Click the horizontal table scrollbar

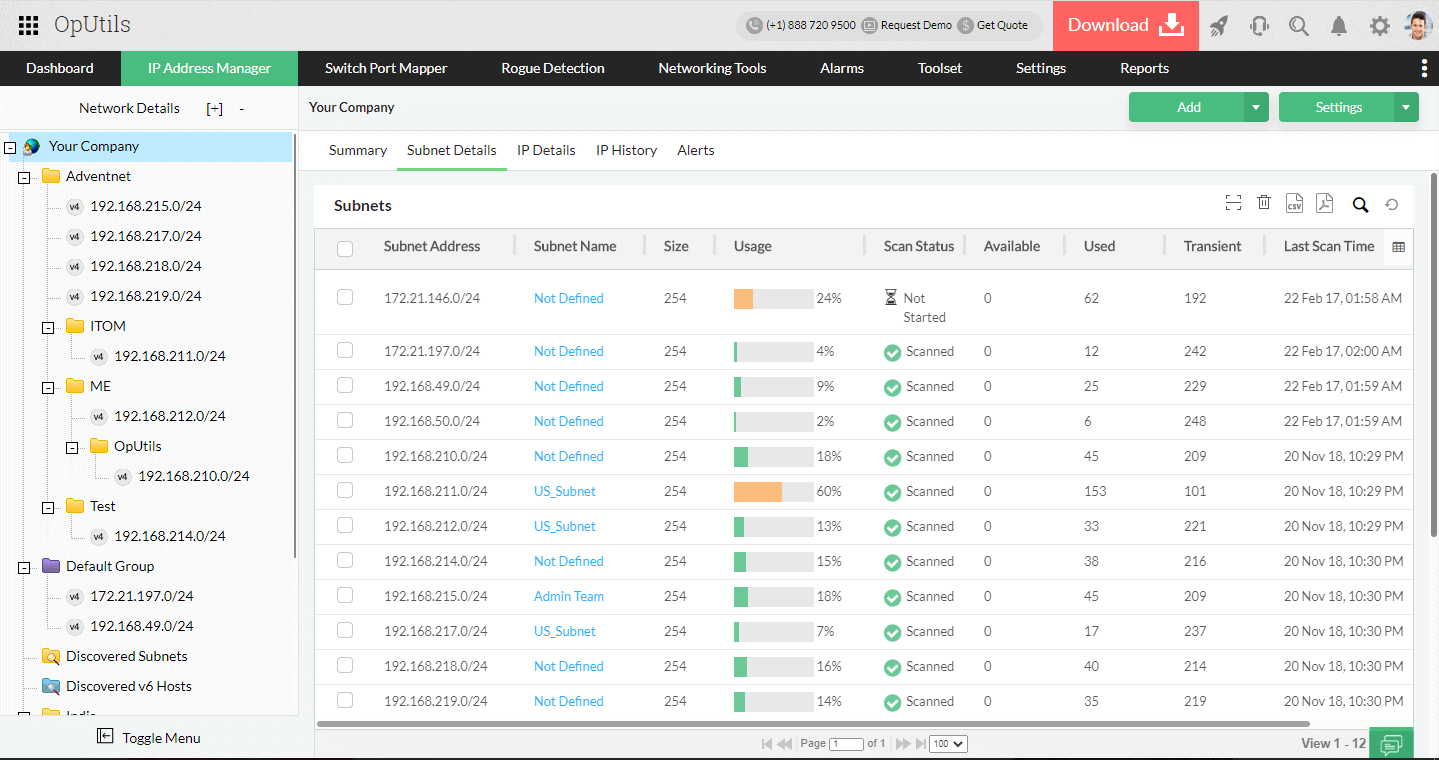[813, 723]
